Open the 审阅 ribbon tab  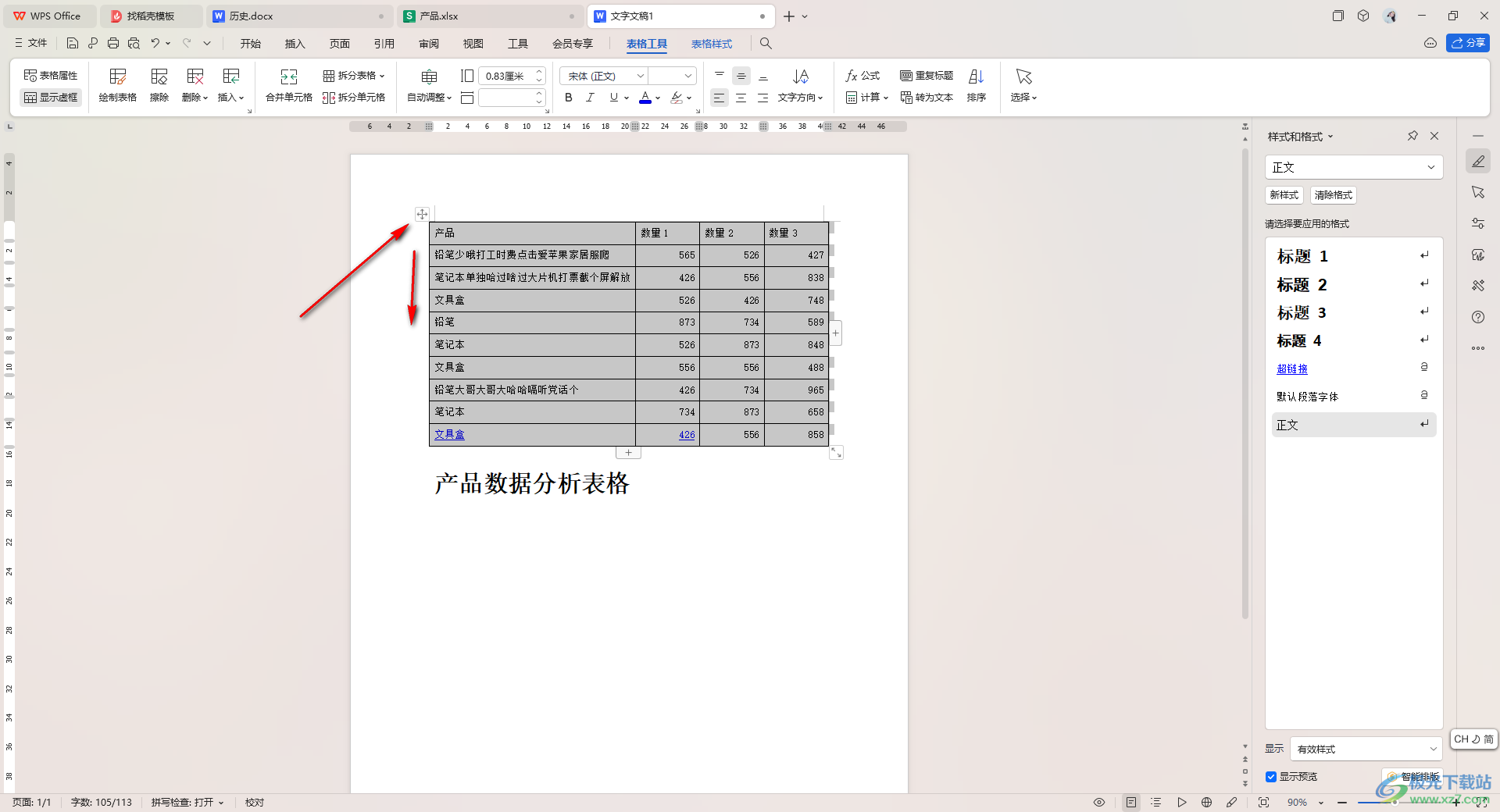pos(429,44)
